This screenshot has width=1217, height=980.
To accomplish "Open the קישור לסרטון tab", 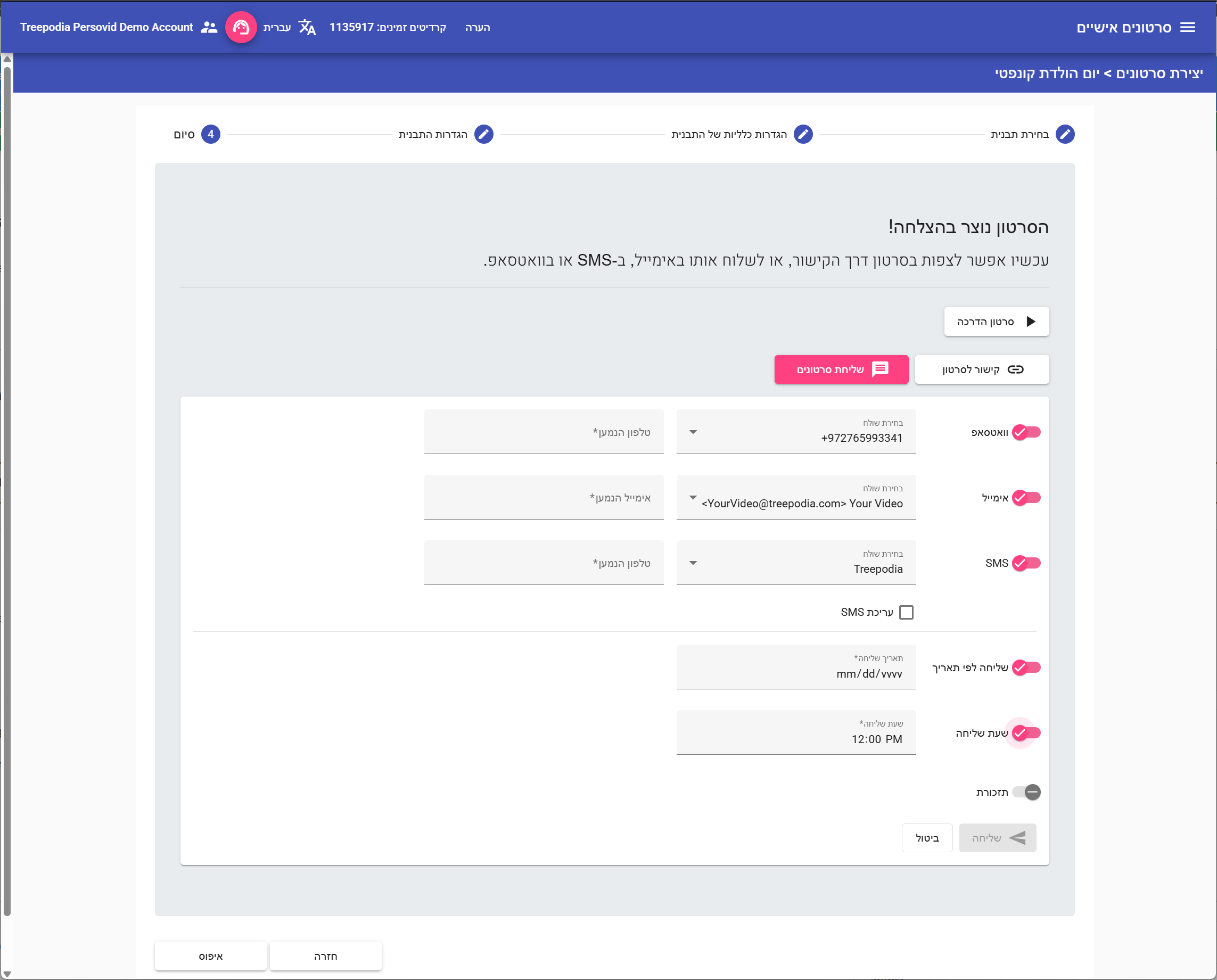I will pyautogui.click(x=982, y=370).
